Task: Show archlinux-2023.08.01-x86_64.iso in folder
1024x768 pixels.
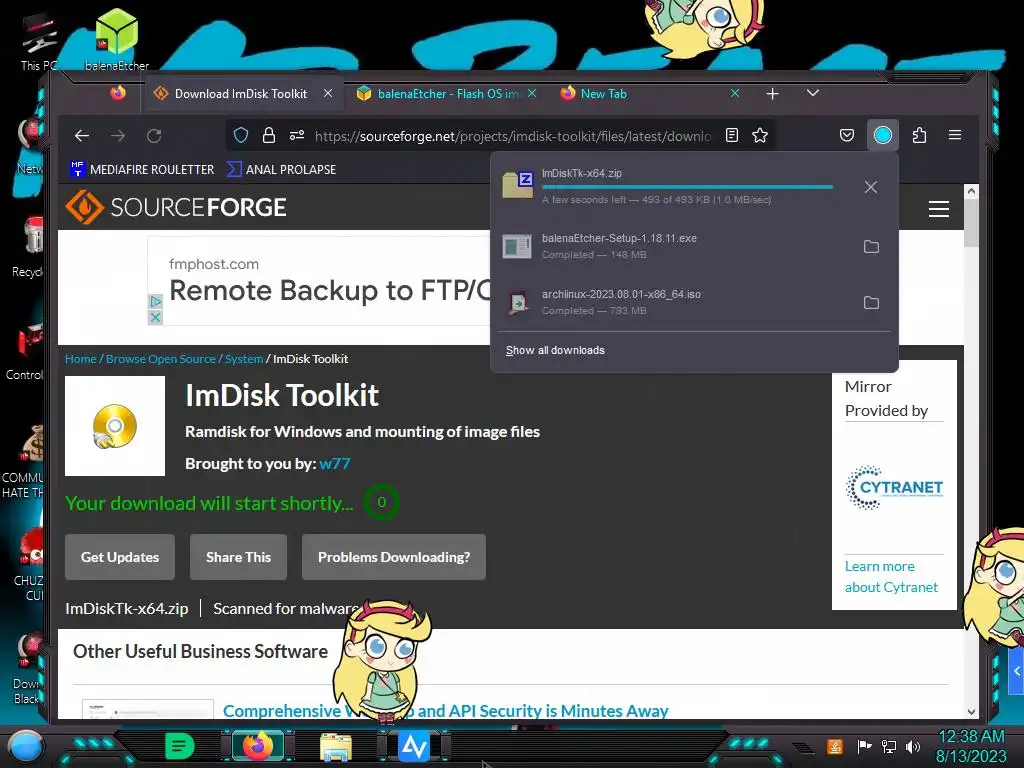Action: click(x=871, y=302)
